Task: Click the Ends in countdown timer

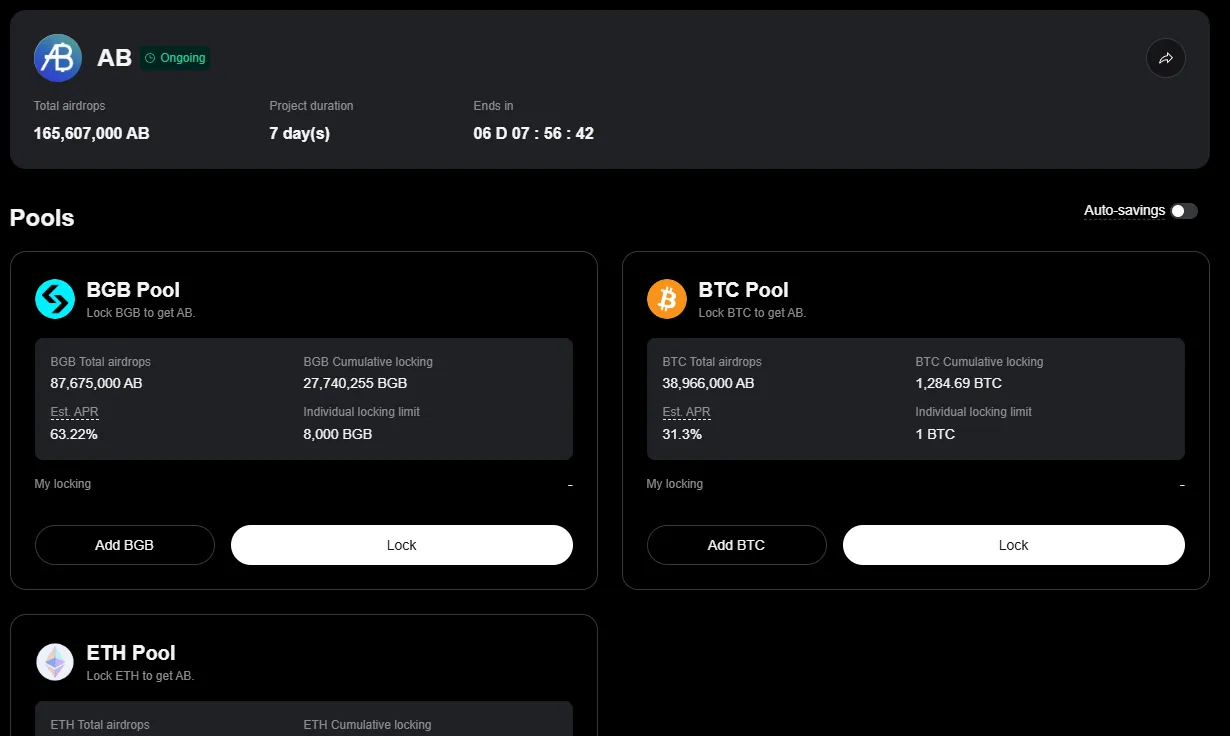Action: pos(533,133)
